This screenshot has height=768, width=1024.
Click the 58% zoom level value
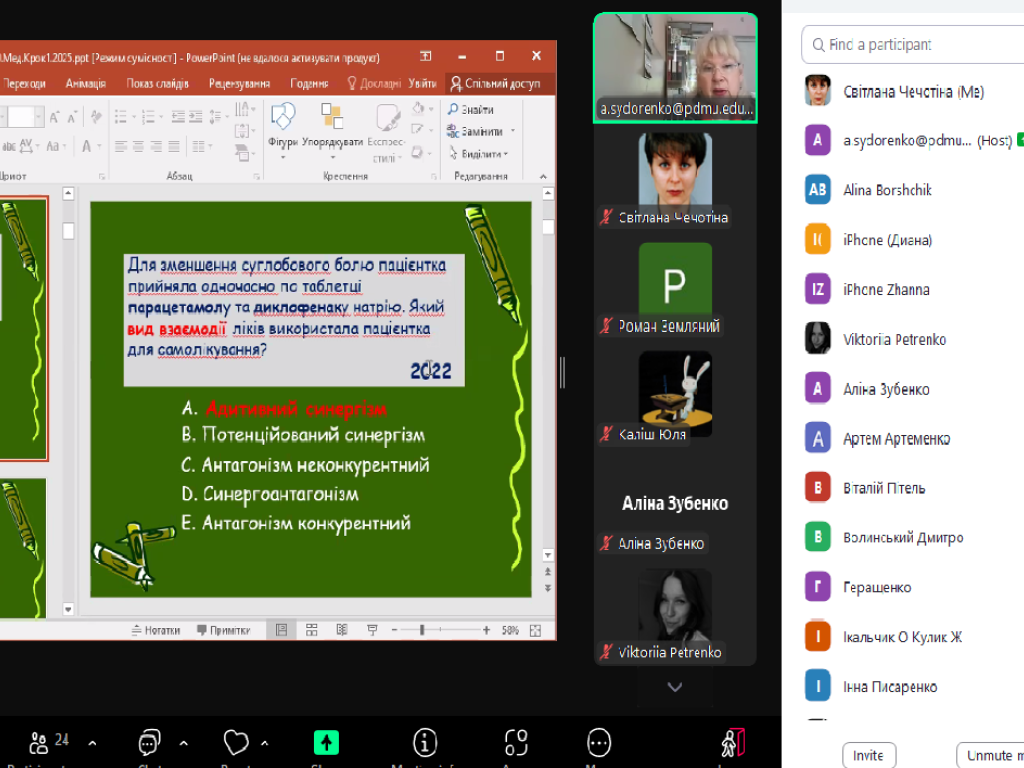pos(510,630)
